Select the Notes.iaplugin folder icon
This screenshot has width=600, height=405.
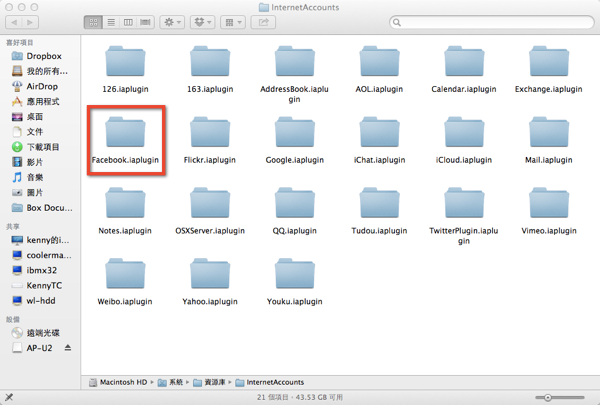click(x=125, y=203)
